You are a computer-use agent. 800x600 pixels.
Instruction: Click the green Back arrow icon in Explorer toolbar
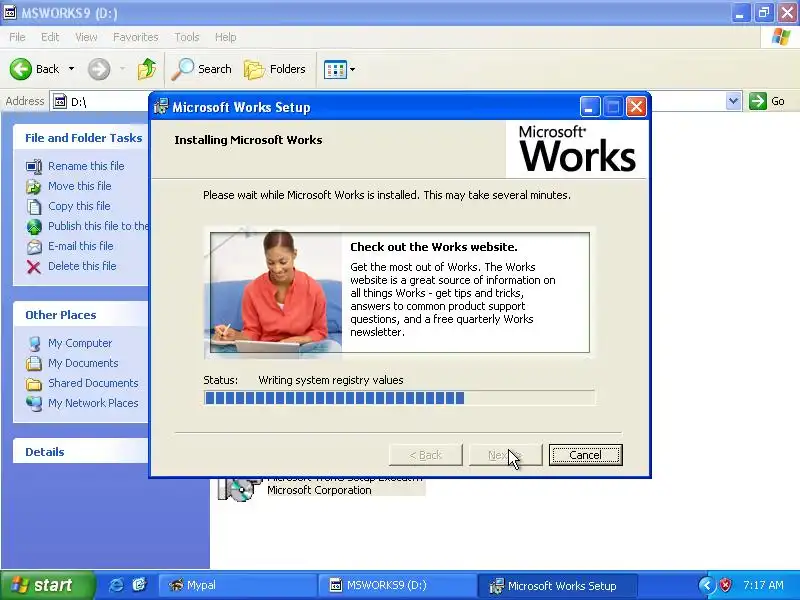pos(20,69)
